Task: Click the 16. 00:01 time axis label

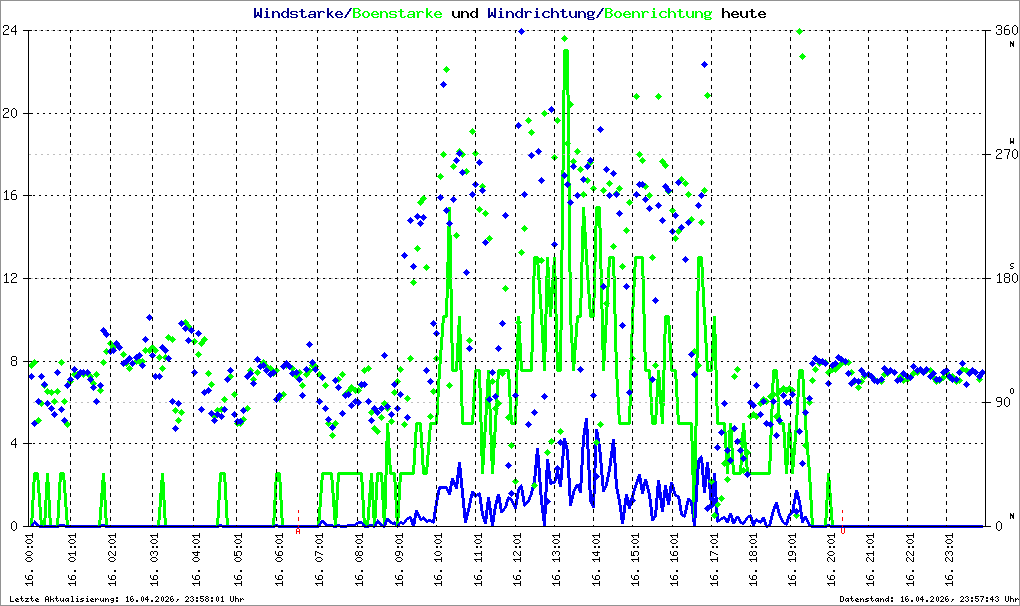Action: pos(29,559)
